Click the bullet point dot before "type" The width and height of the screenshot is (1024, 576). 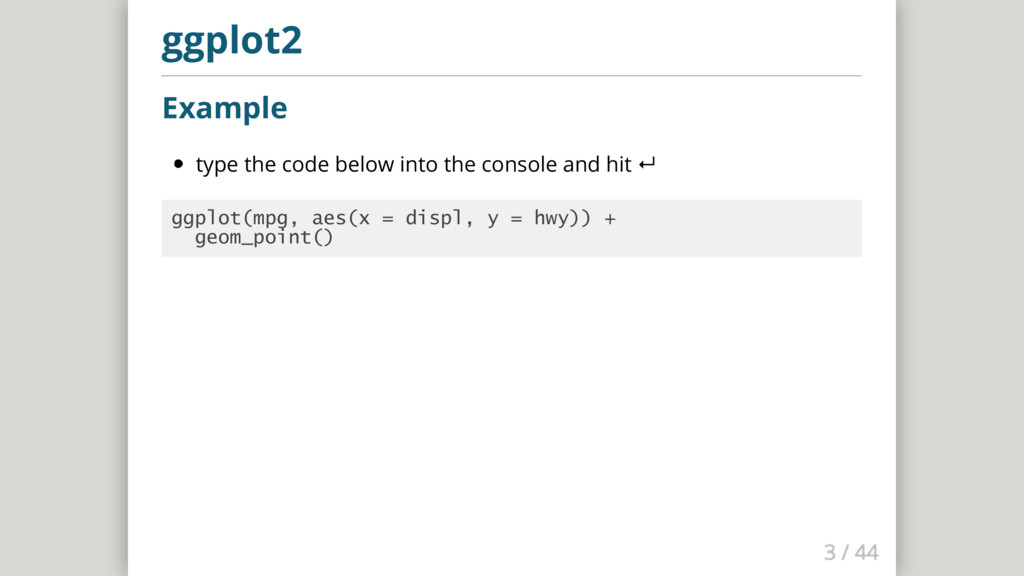click(179, 164)
